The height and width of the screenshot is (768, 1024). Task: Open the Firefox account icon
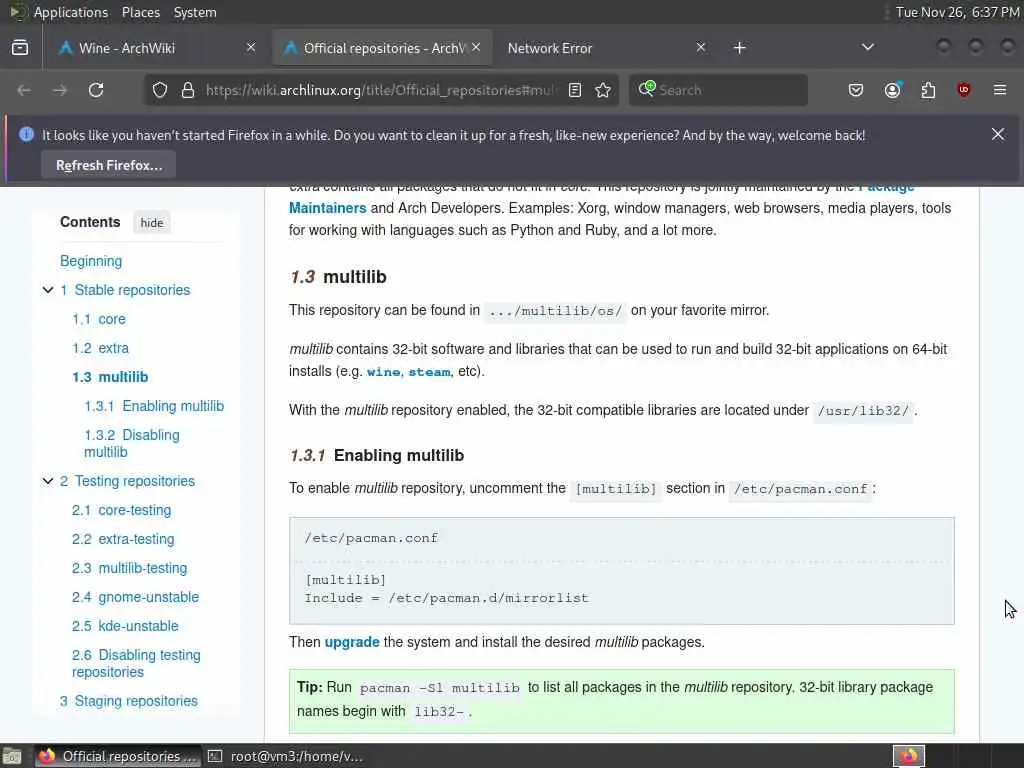pos(892,90)
